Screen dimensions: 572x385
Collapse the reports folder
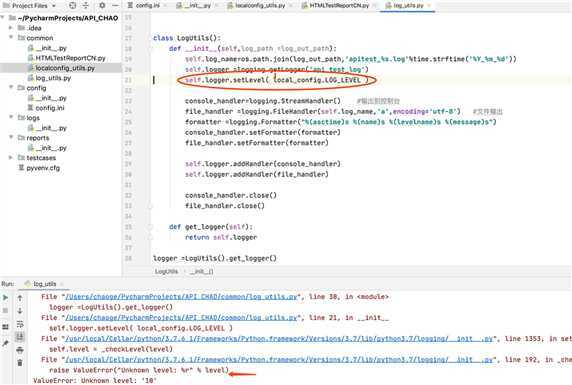click(11, 138)
